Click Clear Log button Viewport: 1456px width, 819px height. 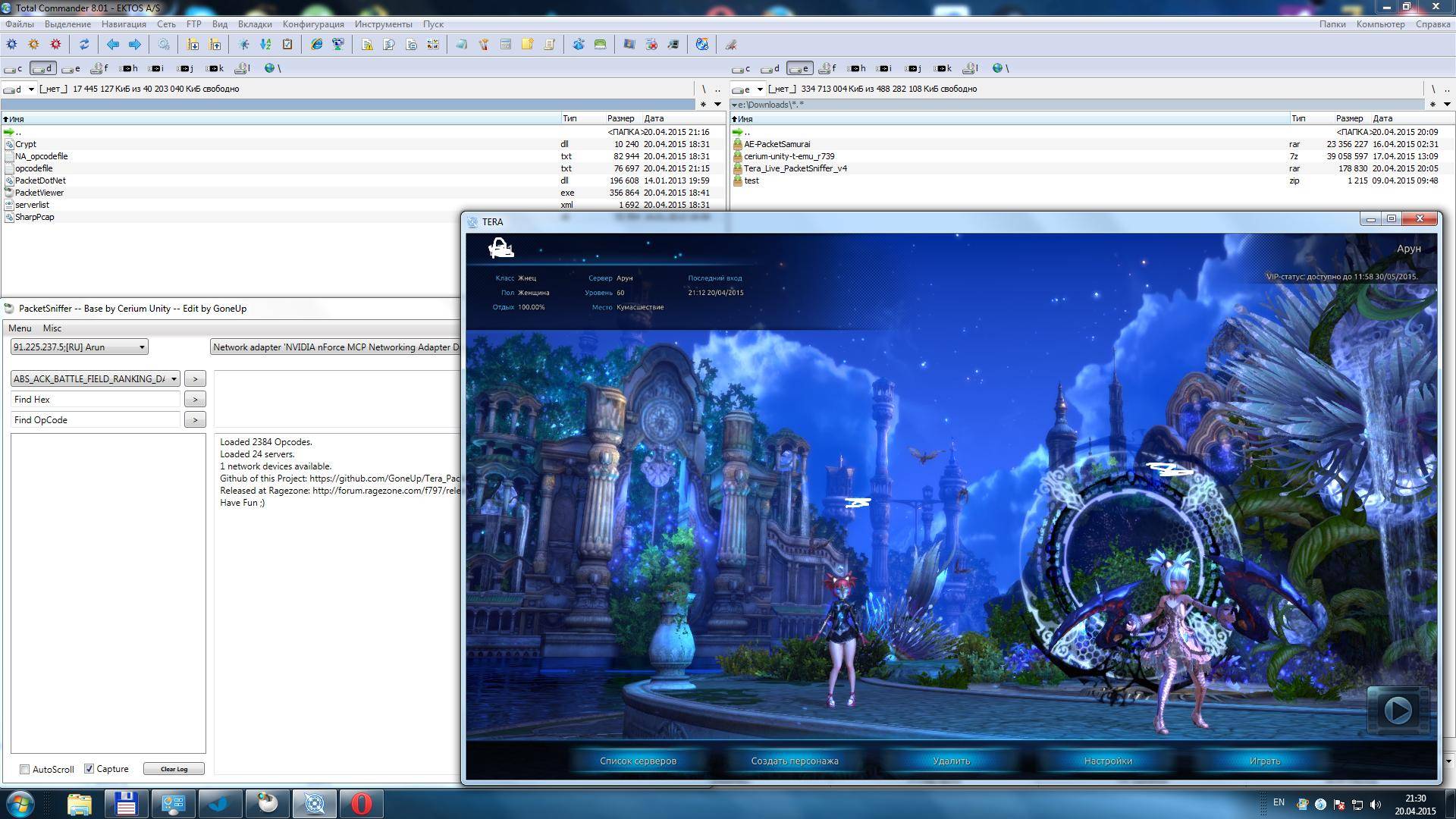click(174, 769)
